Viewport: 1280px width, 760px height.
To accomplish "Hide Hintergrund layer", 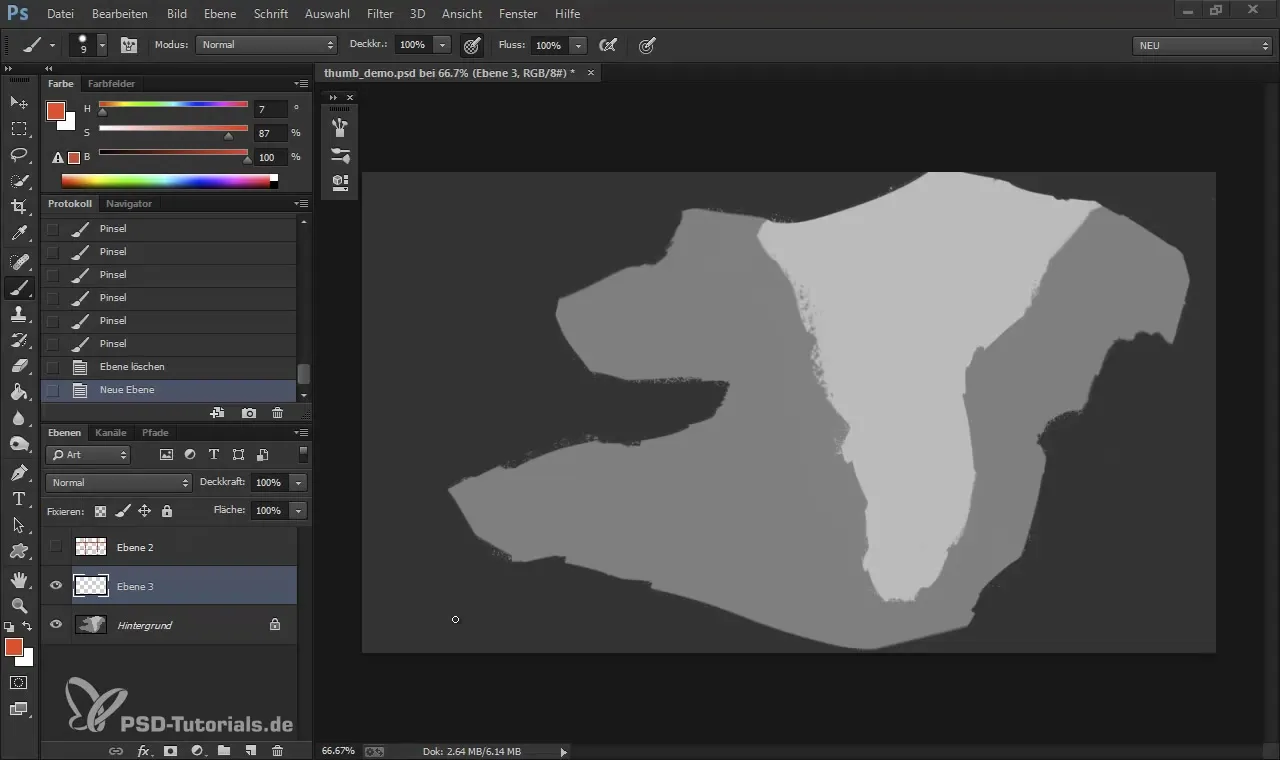I will click(x=56, y=625).
